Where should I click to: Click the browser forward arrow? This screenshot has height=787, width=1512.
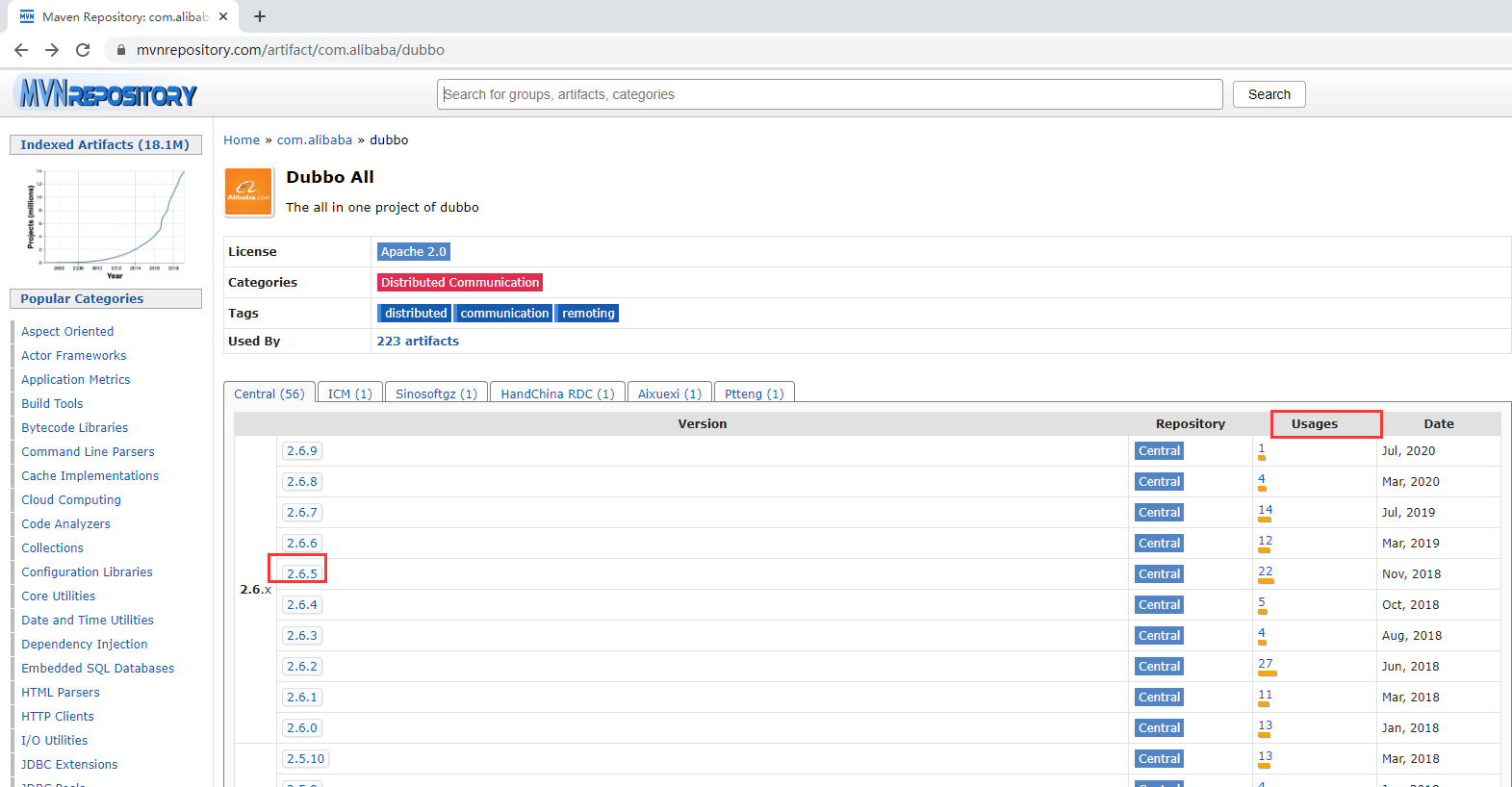[x=52, y=50]
